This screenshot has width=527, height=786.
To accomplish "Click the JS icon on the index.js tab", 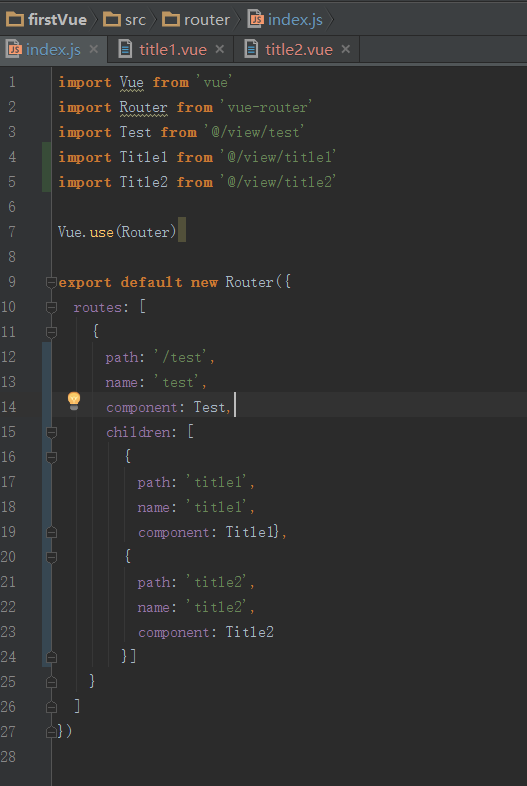I will click(14, 49).
